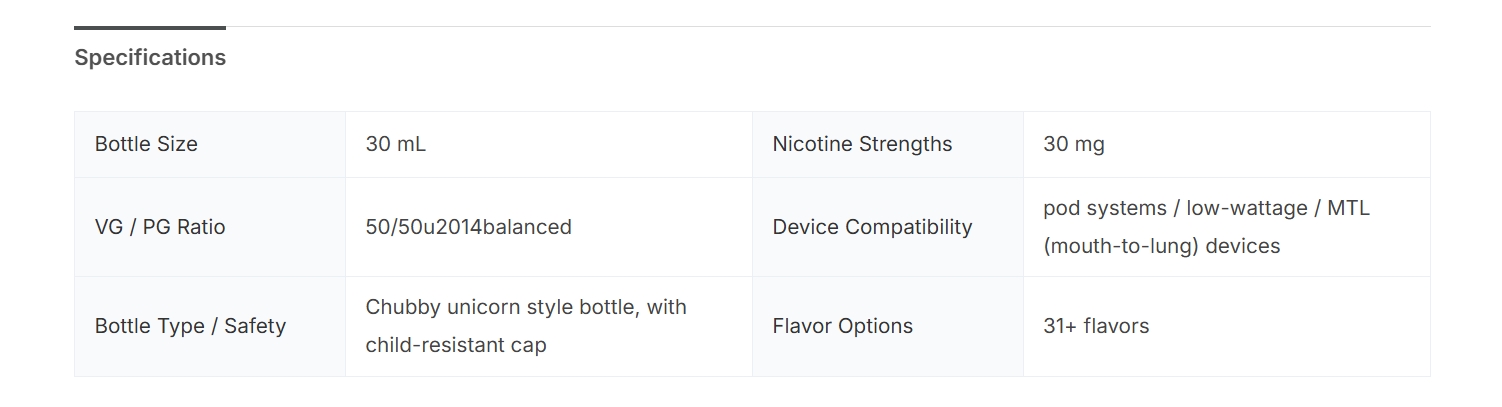The height and width of the screenshot is (407, 1502).
Task: Select the VG / PG Ratio label
Action: pos(160,227)
